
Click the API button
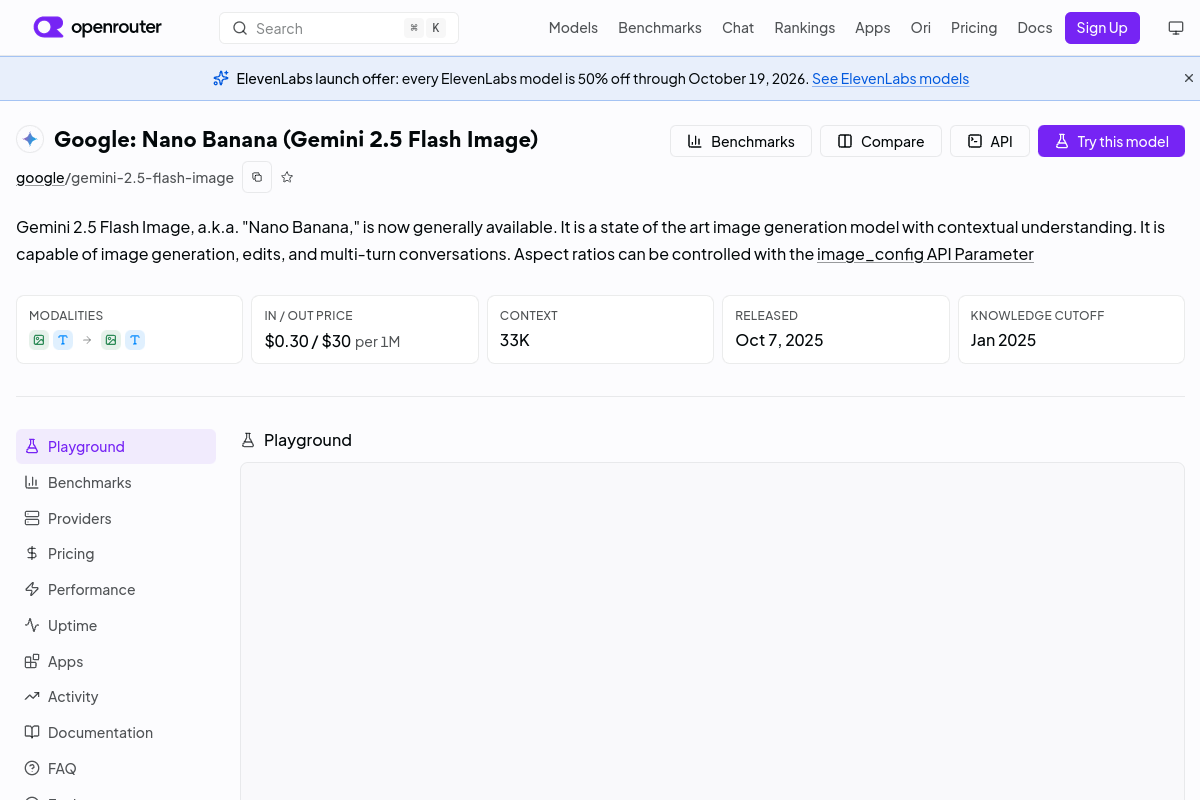[x=990, y=141]
